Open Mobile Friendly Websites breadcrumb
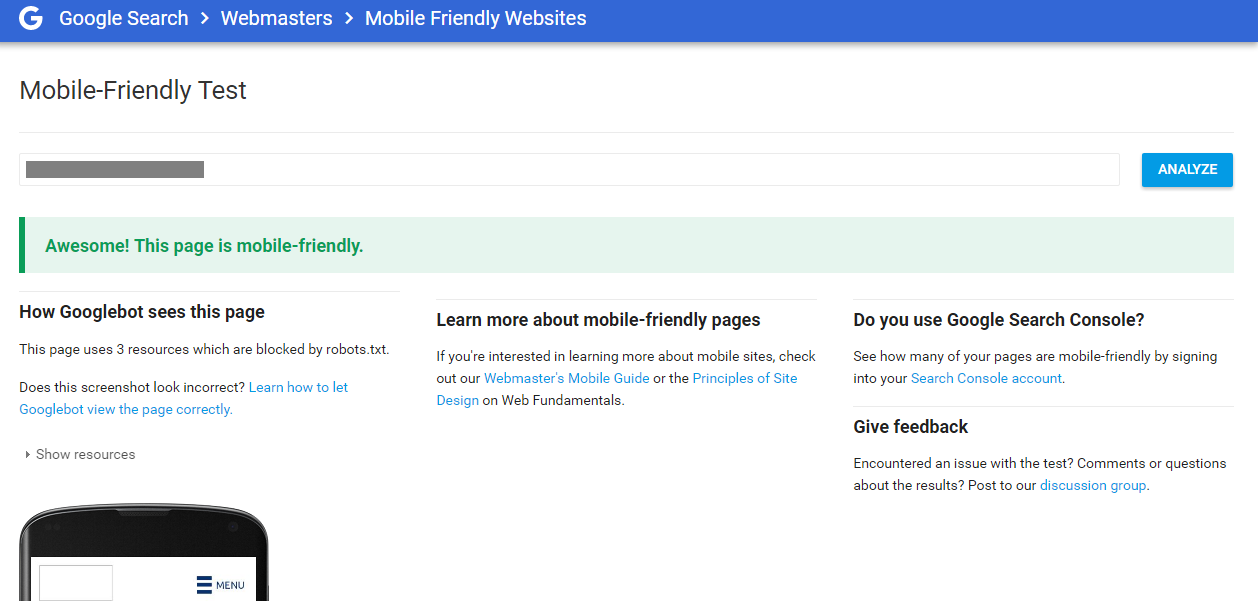This screenshot has height=601, width=1258. (x=476, y=18)
